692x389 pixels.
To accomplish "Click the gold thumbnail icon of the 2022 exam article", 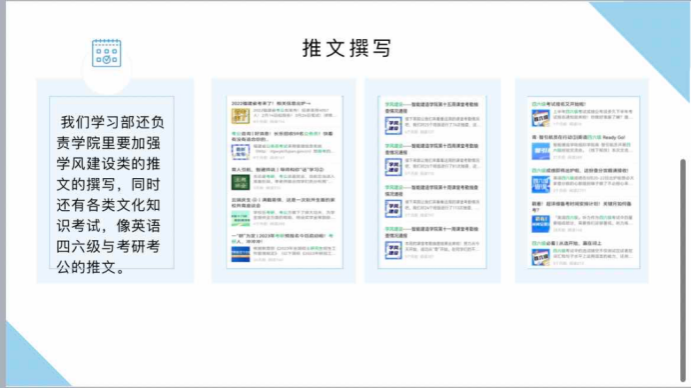I will tap(241, 116).
